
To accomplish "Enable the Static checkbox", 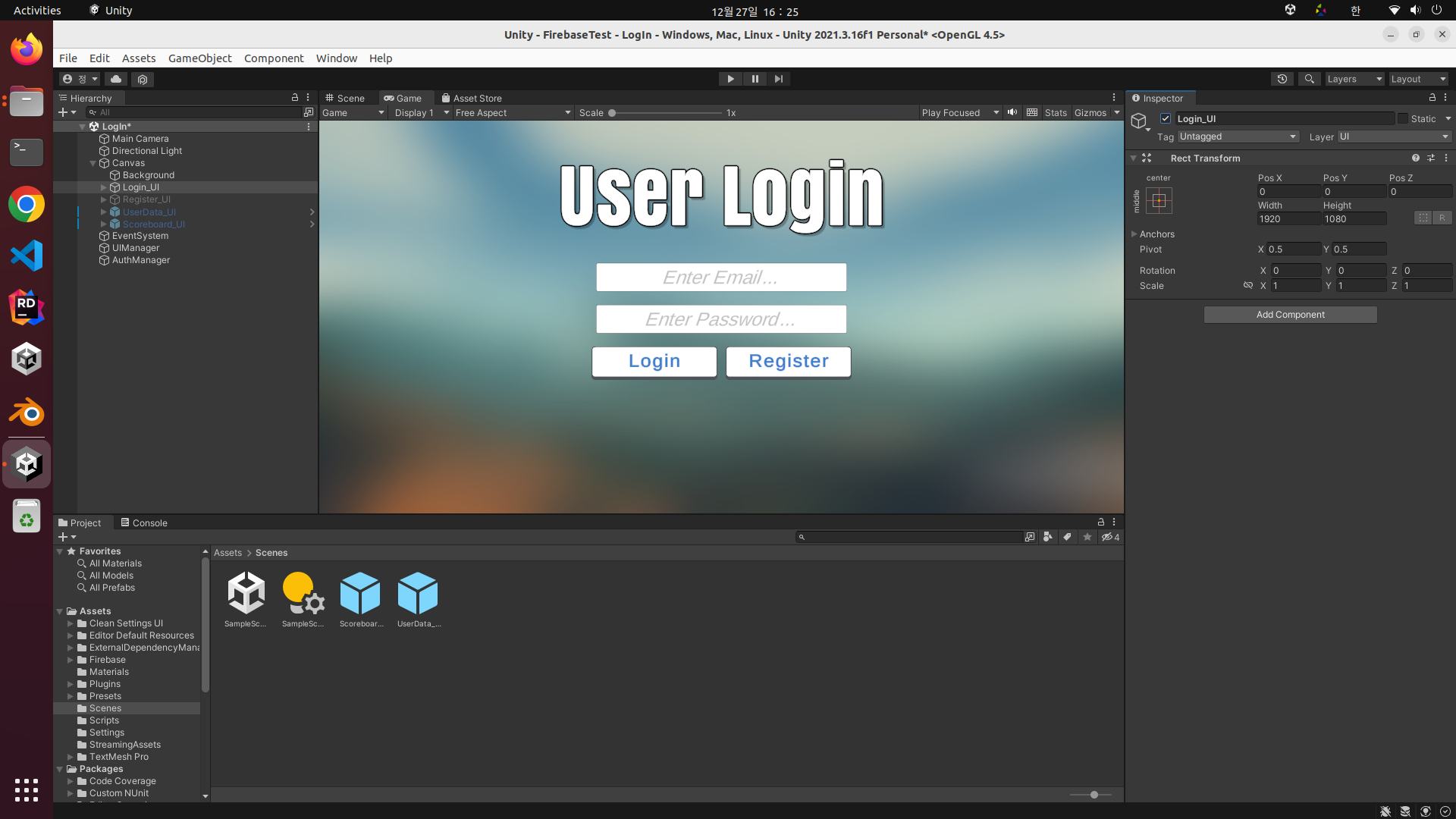I will click(x=1403, y=118).
